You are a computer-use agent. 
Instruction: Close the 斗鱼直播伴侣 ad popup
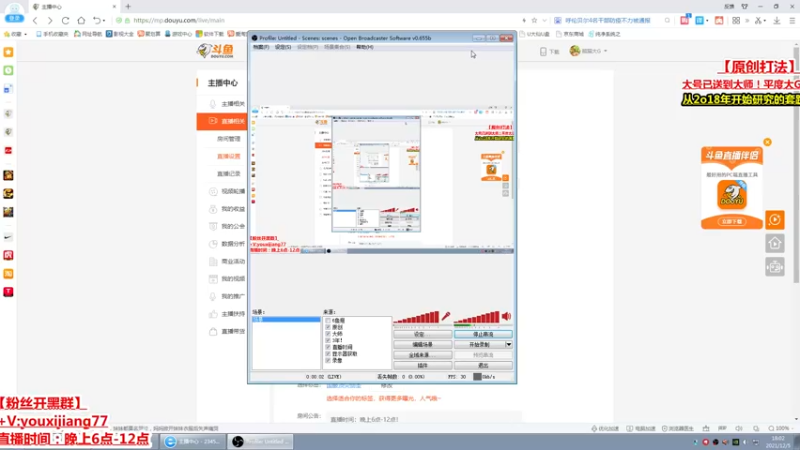point(767,142)
